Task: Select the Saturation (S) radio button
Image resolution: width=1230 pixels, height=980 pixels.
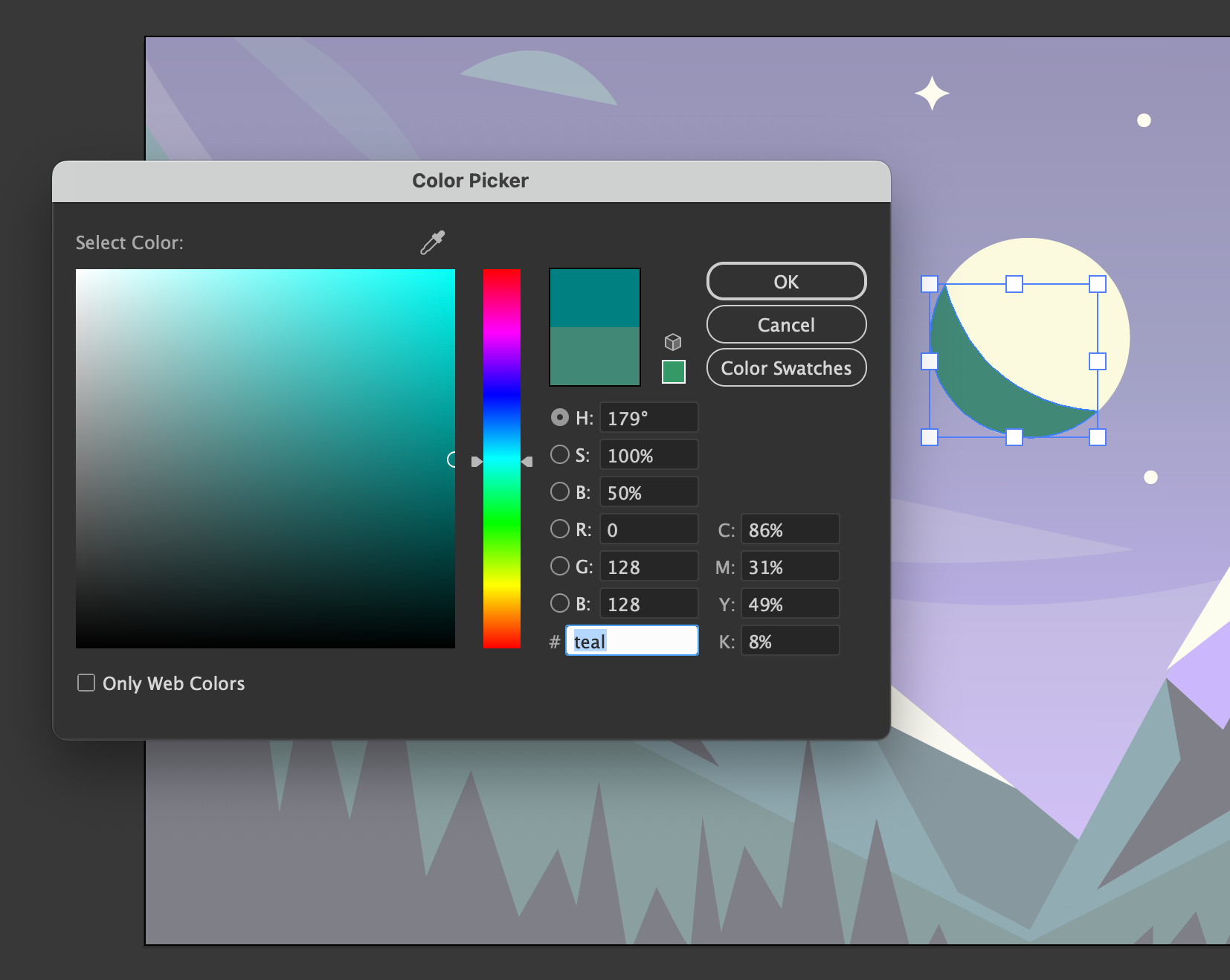Action: point(560,454)
